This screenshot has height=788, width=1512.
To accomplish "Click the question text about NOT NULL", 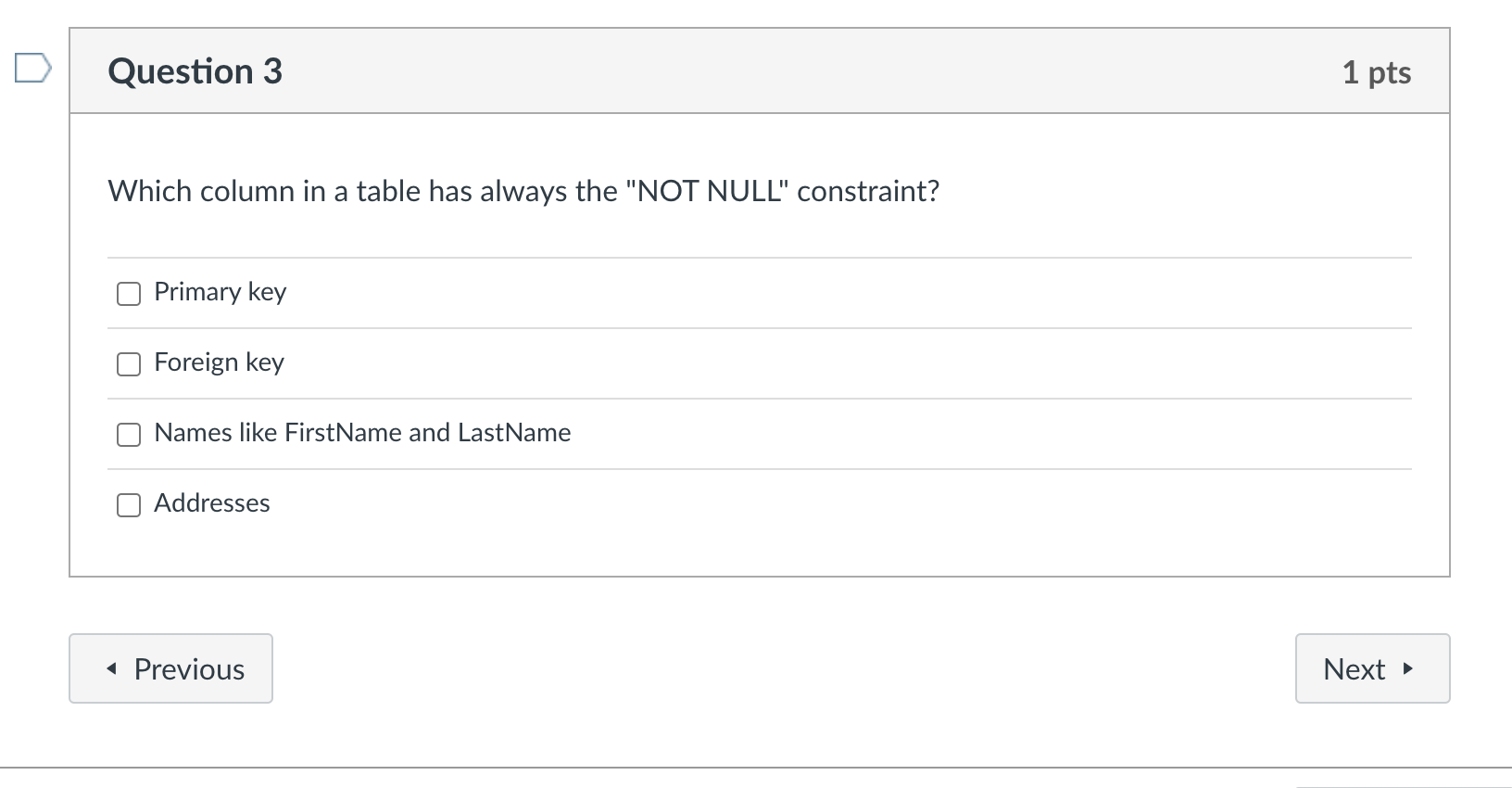I will click(x=523, y=191).
